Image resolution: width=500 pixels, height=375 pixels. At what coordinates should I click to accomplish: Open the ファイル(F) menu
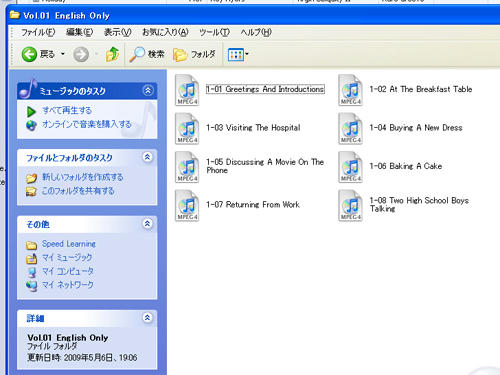pos(38,32)
